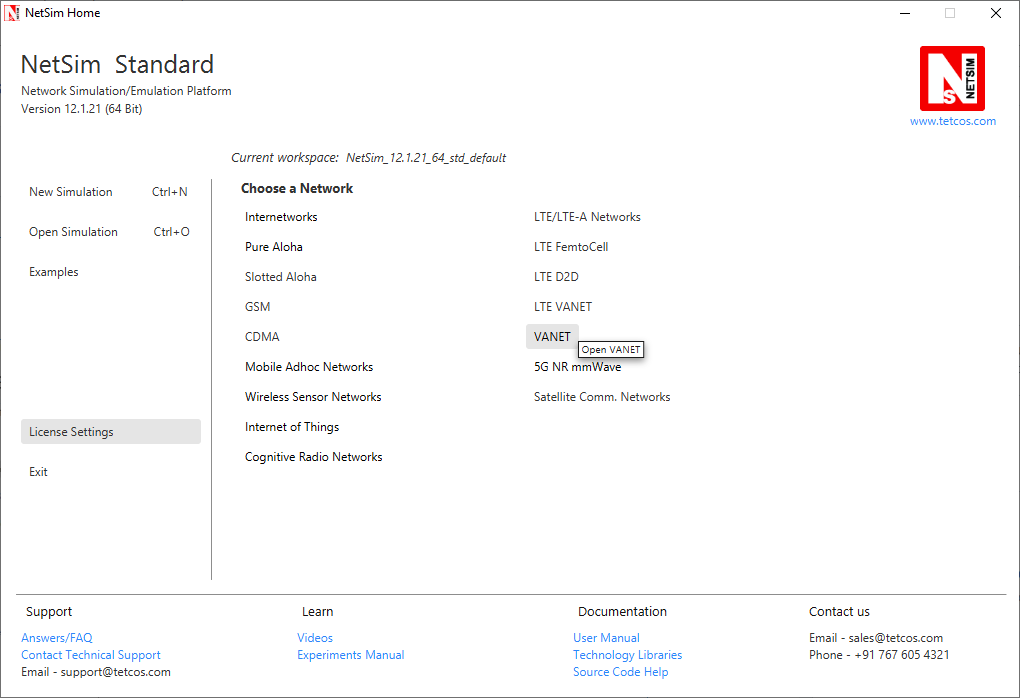Minimize the NetSim Home window

click(905, 13)
